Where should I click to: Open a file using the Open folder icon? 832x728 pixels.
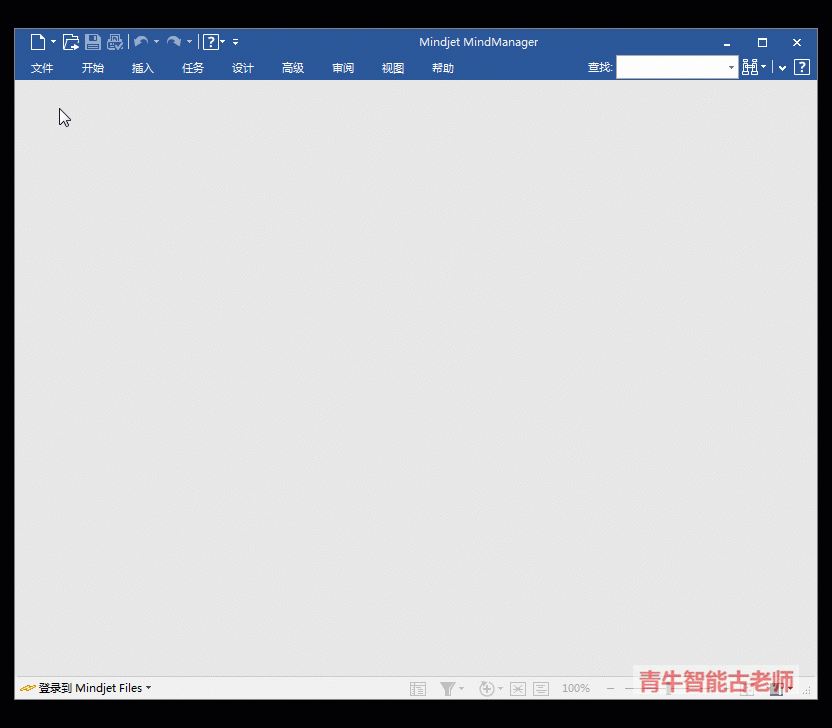point(71,42)
